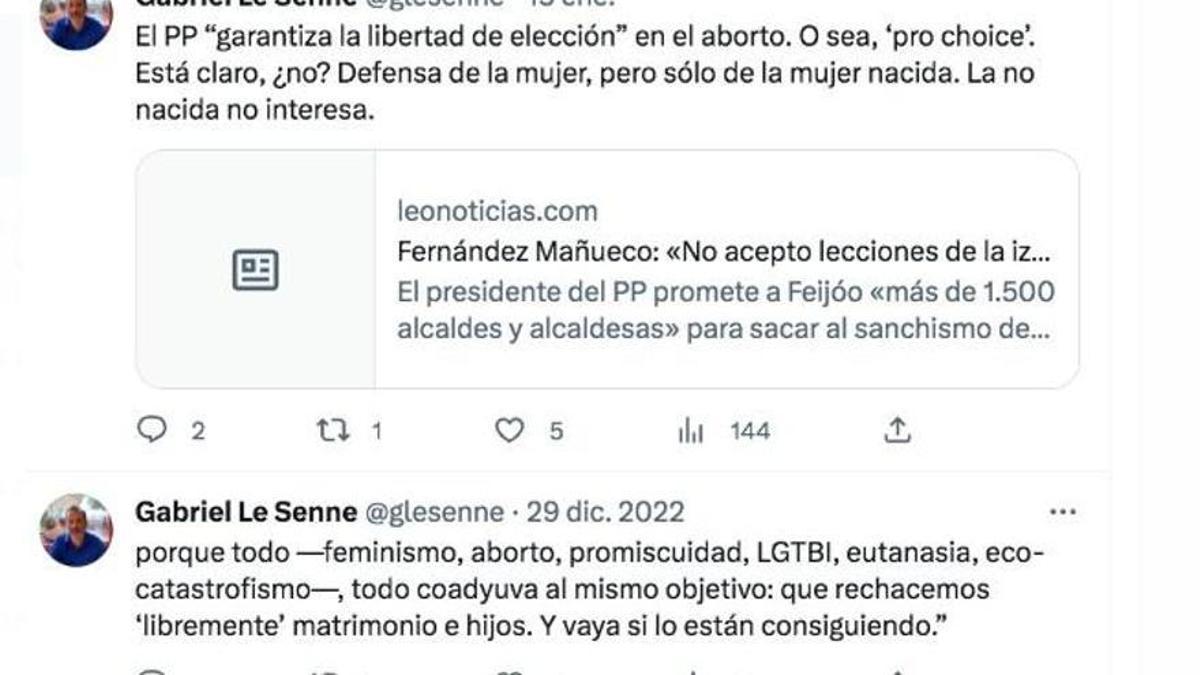Screen dimensions: 1200x675
Task: Click the retweet icon showing 1
Action: 334,431
